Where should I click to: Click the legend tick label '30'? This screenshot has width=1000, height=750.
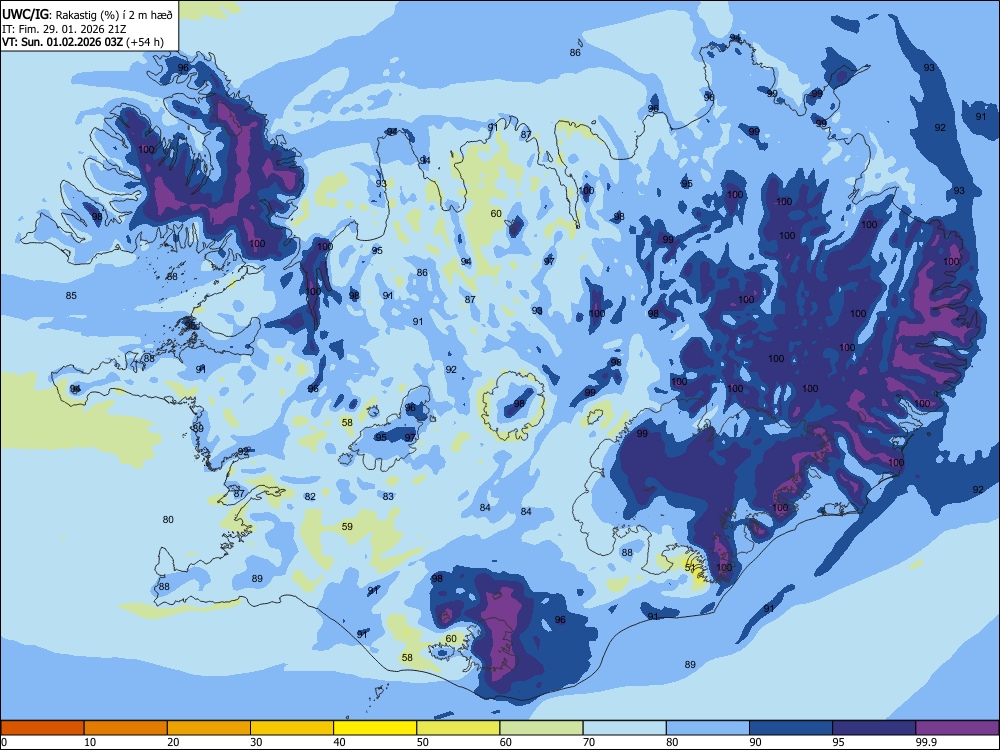pyautogui.click(x=256, y=742)
